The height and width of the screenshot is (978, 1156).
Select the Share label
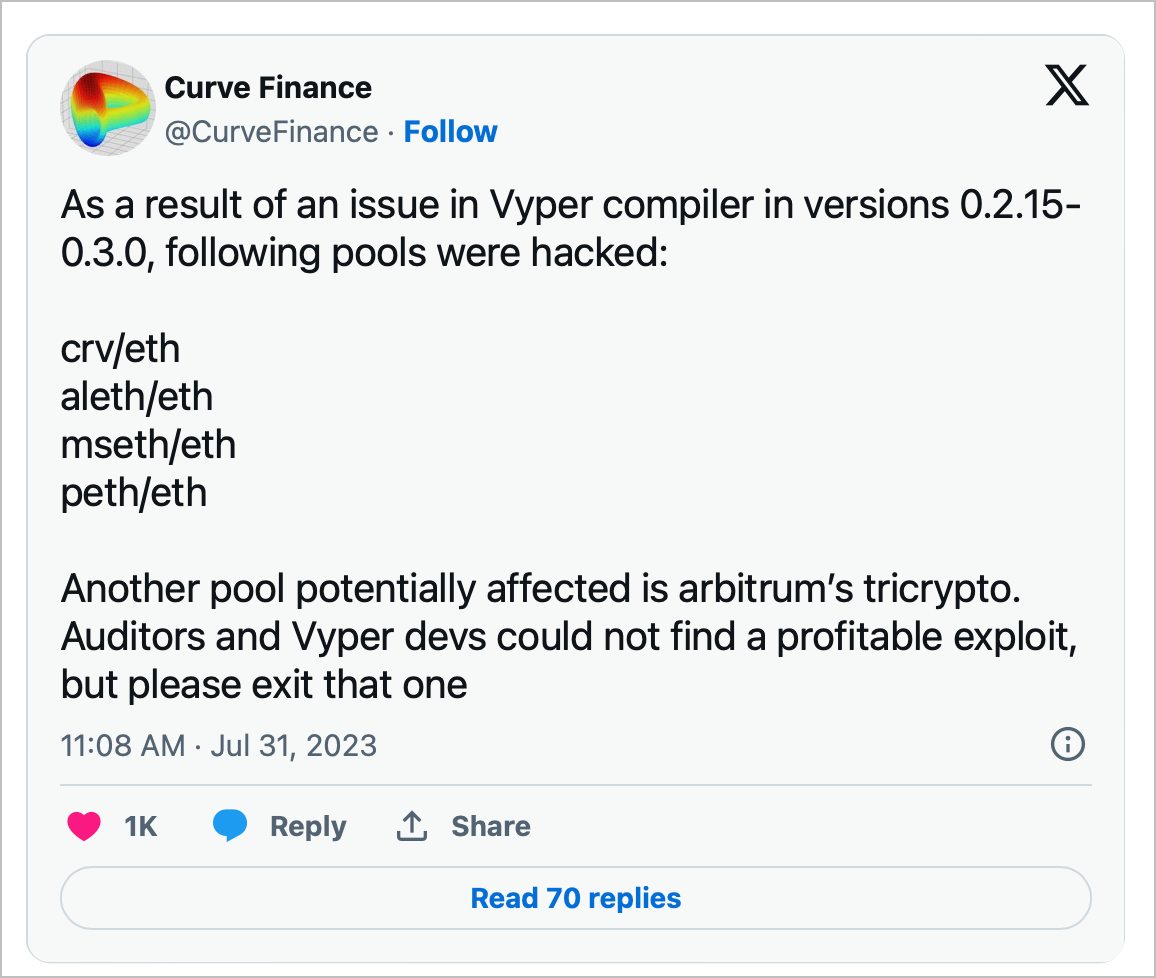(491, 826)
